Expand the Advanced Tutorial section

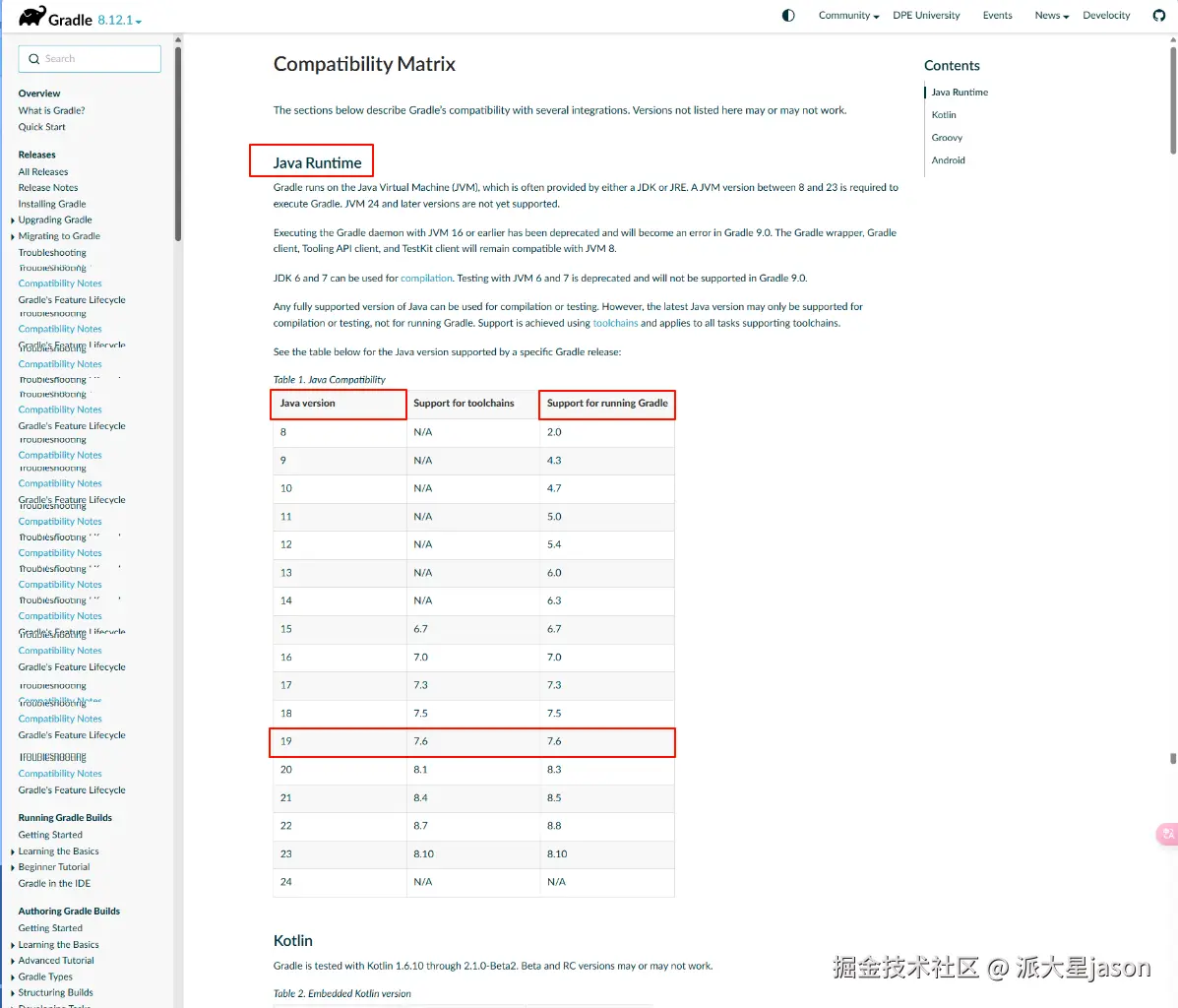click(13, 961)
